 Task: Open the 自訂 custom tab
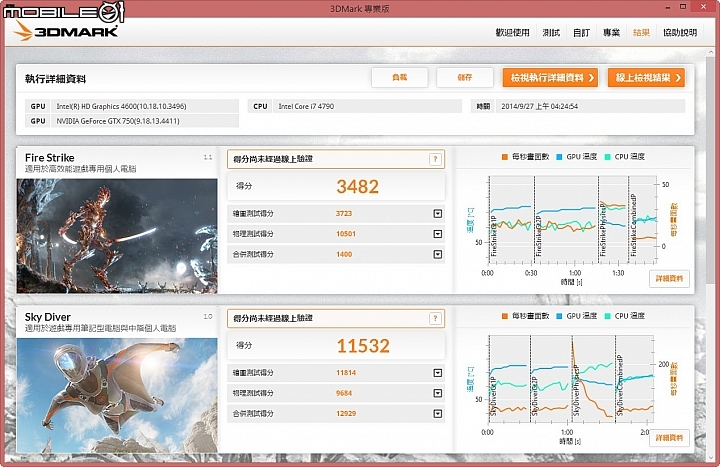click(581, 33)
